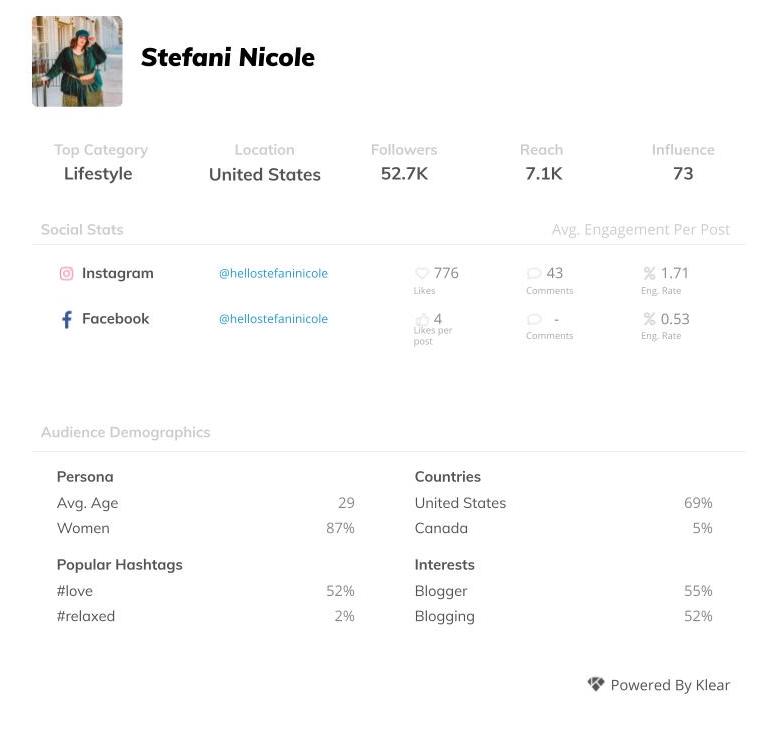Click the Lifestyle top category value

pos(98,174)
